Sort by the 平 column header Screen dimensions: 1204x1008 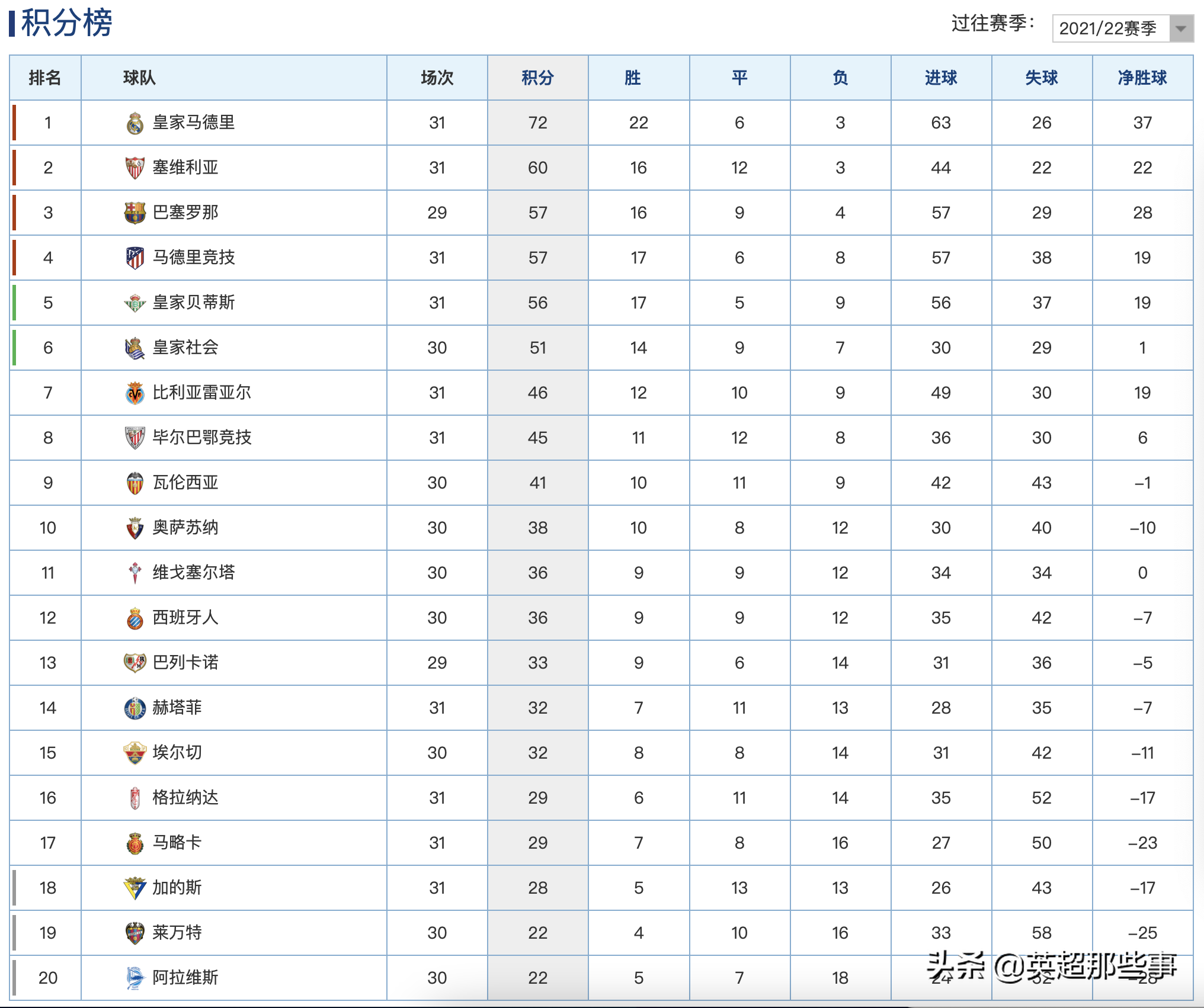pyautogui.click(x=739, y=78)
